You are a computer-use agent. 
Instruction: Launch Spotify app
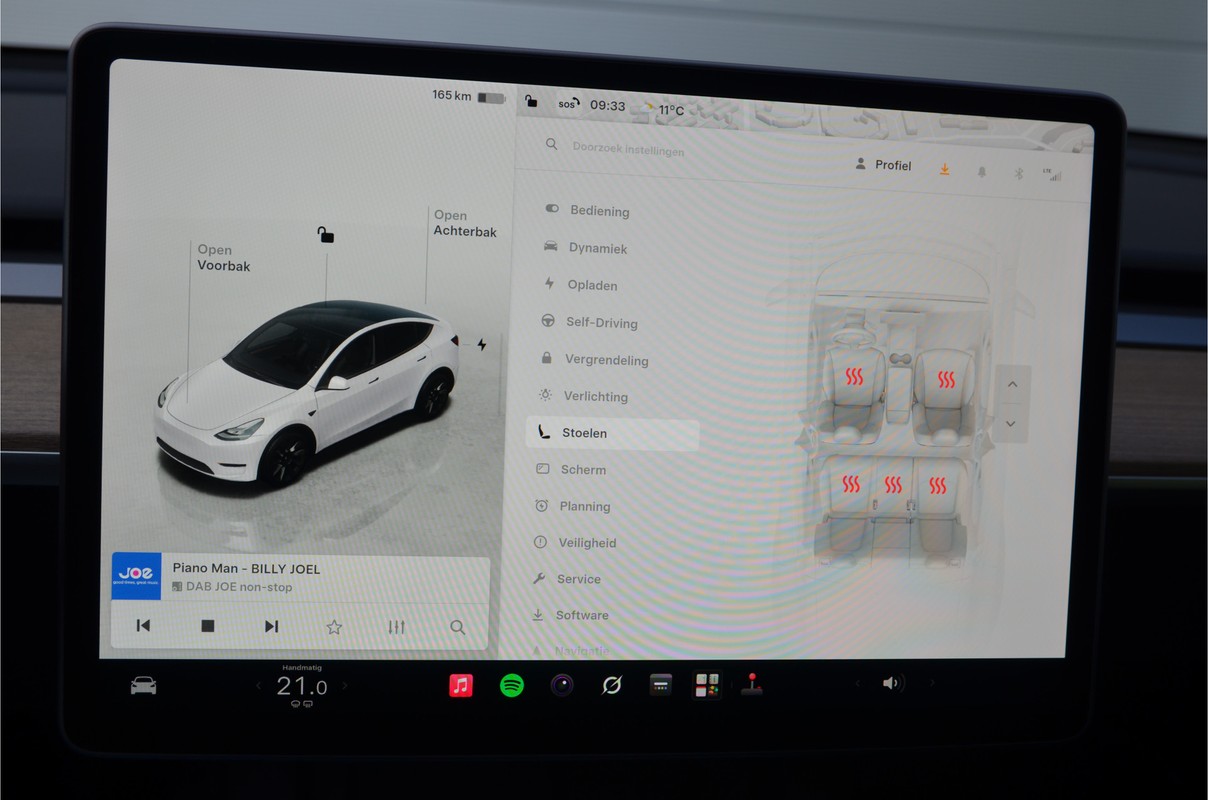coord(512,685)
